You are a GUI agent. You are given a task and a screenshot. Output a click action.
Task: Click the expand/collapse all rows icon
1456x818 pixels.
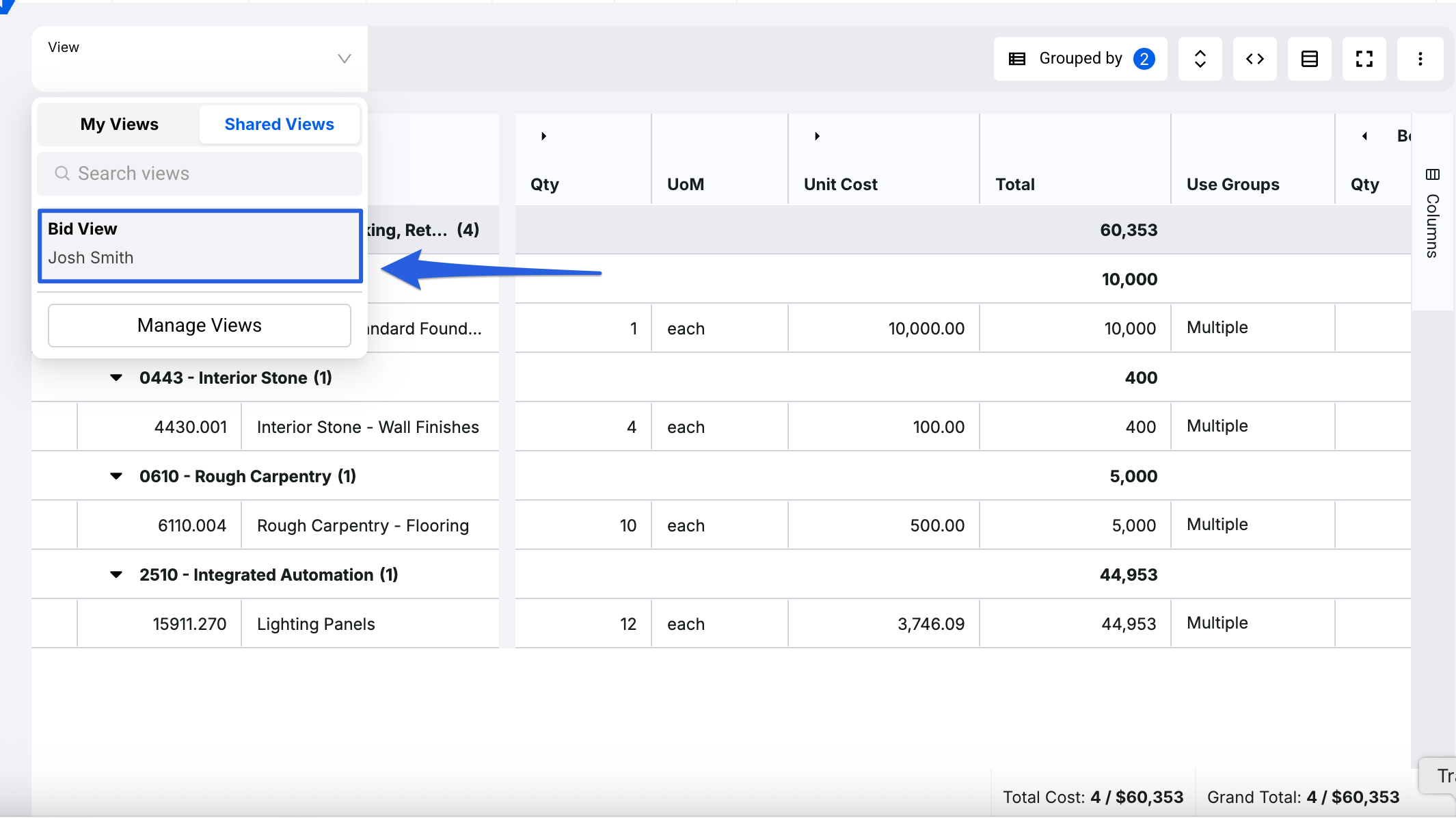1200,59
